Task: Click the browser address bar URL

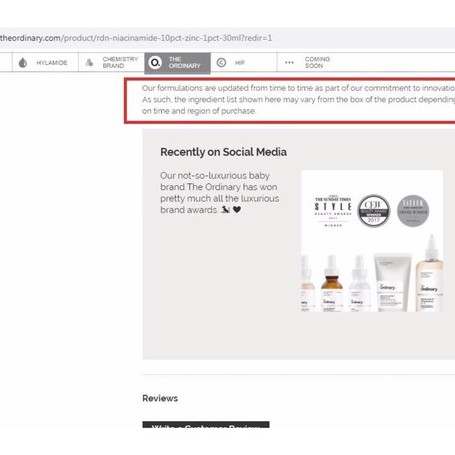Action: (136, 38)
